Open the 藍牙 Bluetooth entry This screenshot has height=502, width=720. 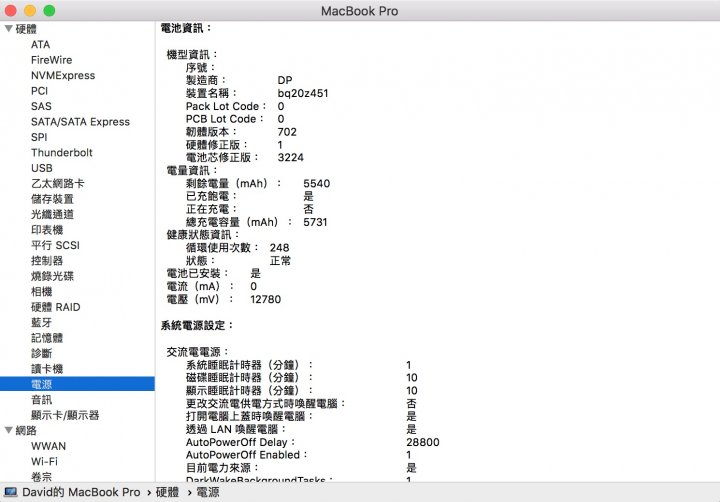(x=41, y=322)
